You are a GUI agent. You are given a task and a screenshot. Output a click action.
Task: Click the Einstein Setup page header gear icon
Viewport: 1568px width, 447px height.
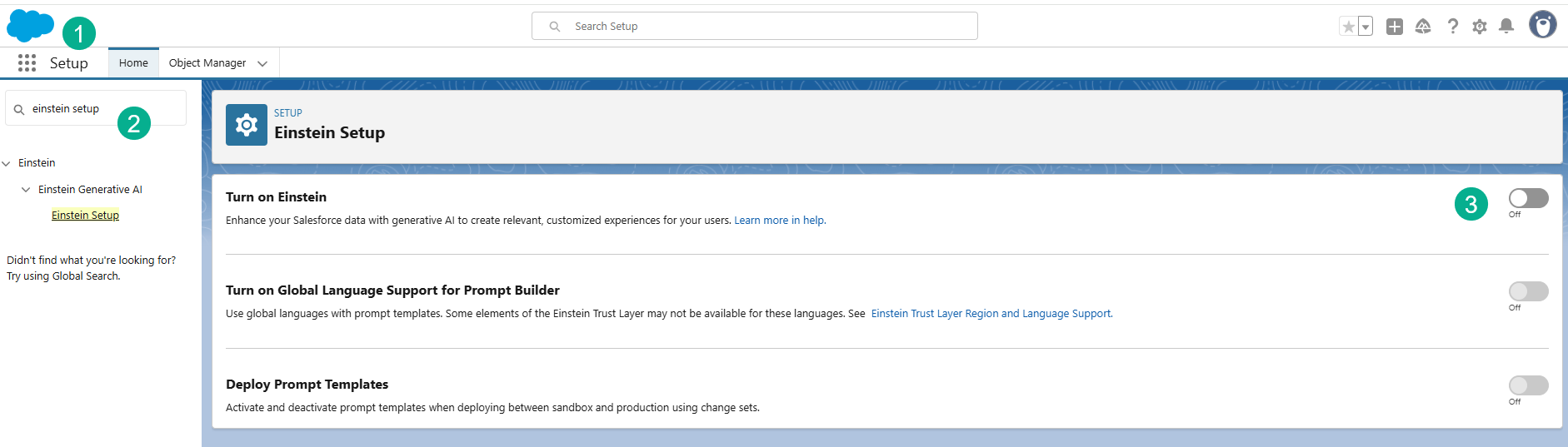(247, 125)
